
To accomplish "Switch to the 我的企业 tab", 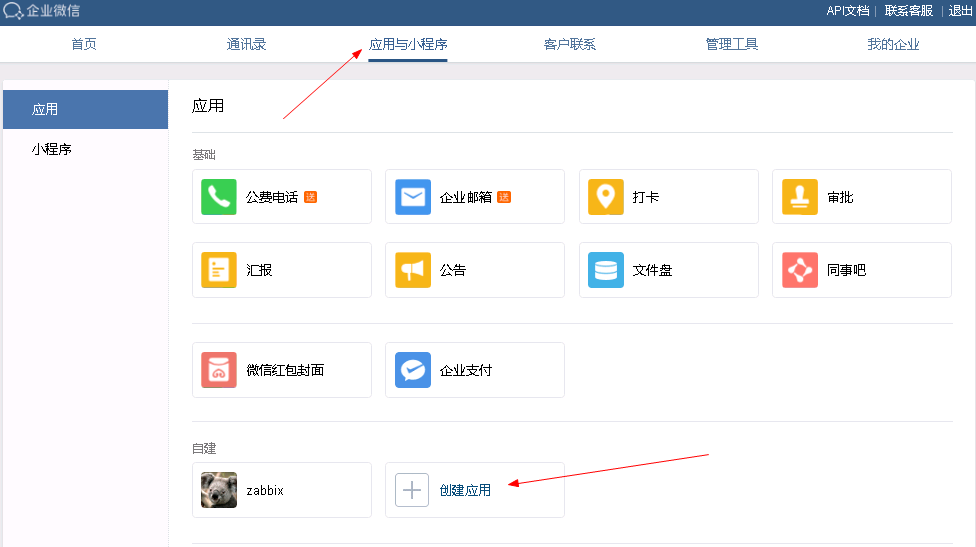I will (x=893, y=44).
